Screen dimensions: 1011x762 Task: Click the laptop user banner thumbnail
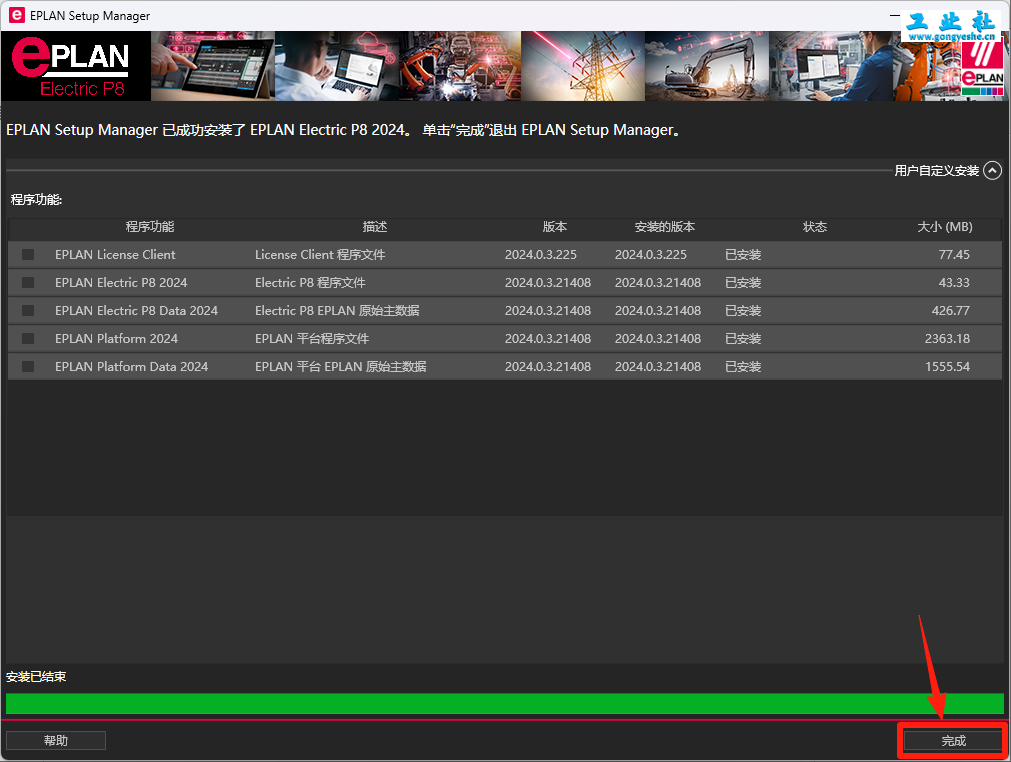337,66
